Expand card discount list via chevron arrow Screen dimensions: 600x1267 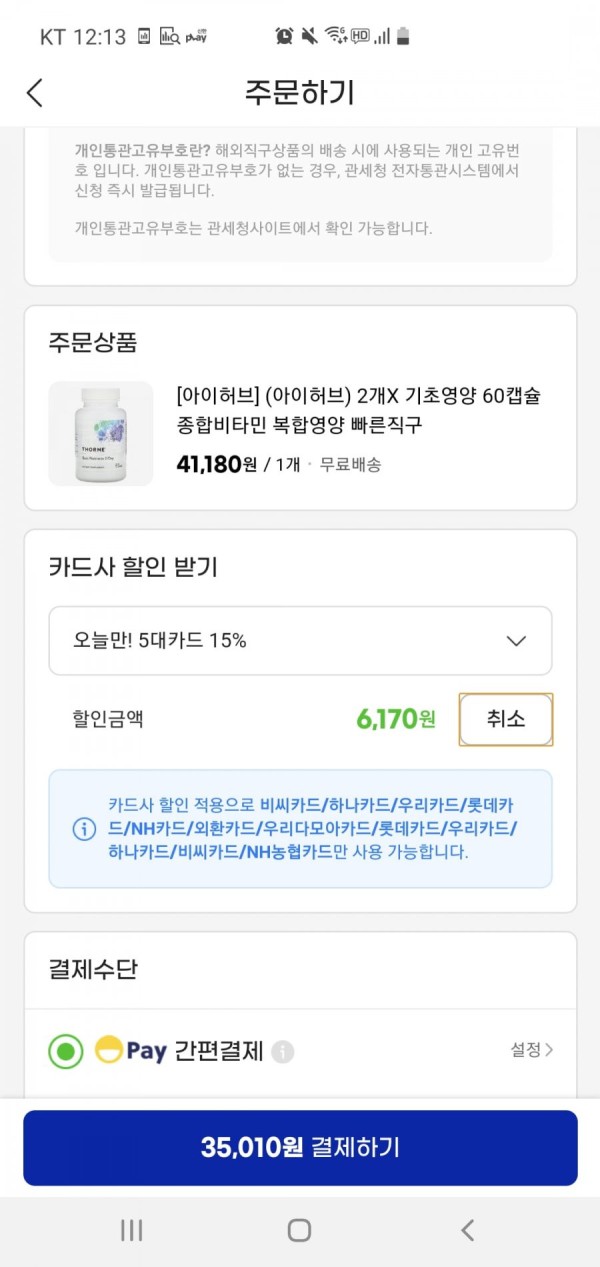pos(516,641)
